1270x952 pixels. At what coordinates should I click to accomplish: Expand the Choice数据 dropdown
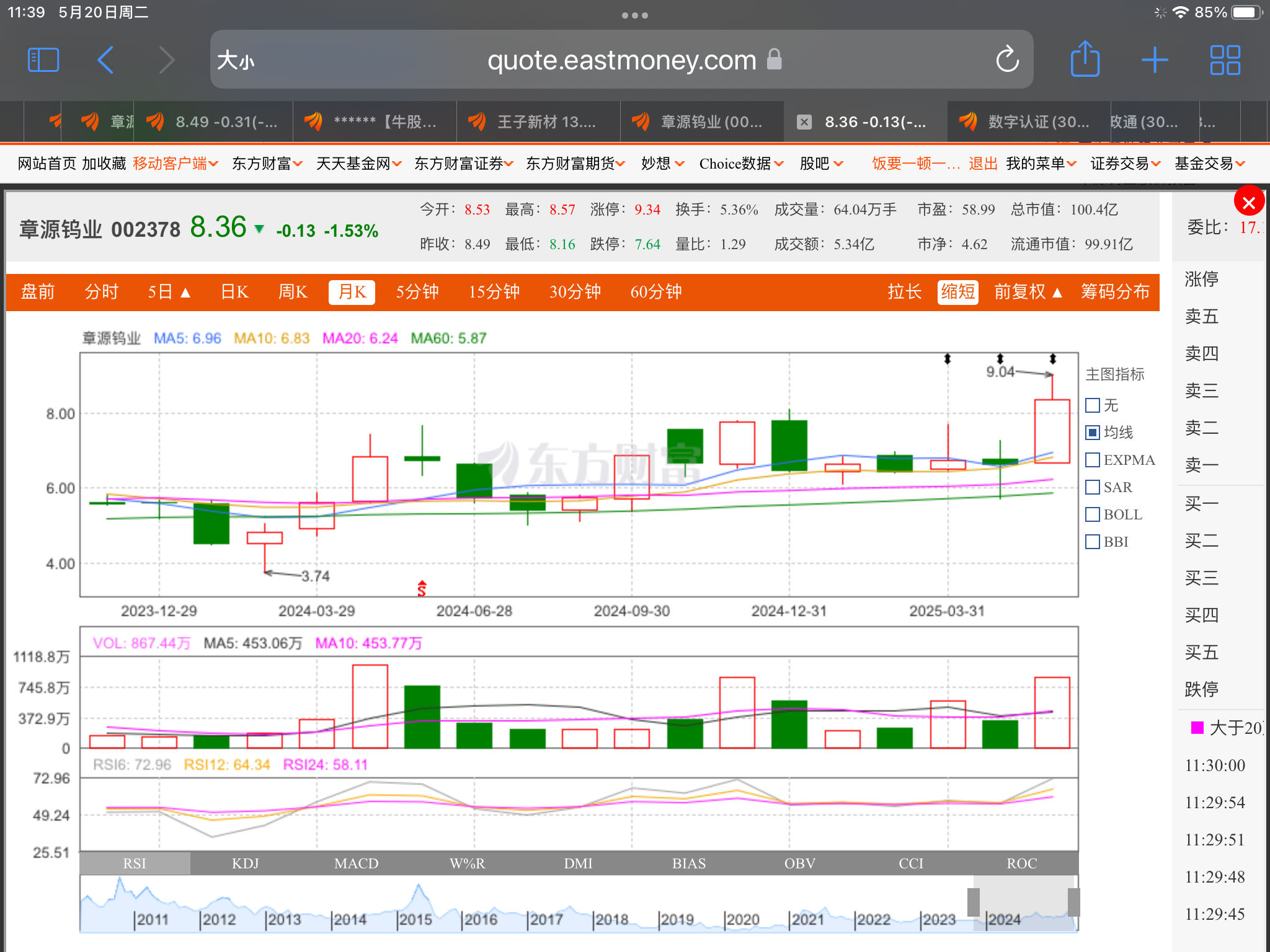(x=742, y=164)
